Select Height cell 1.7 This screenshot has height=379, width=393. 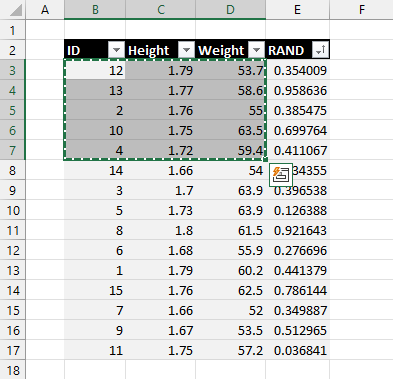(x=161, y=190)
